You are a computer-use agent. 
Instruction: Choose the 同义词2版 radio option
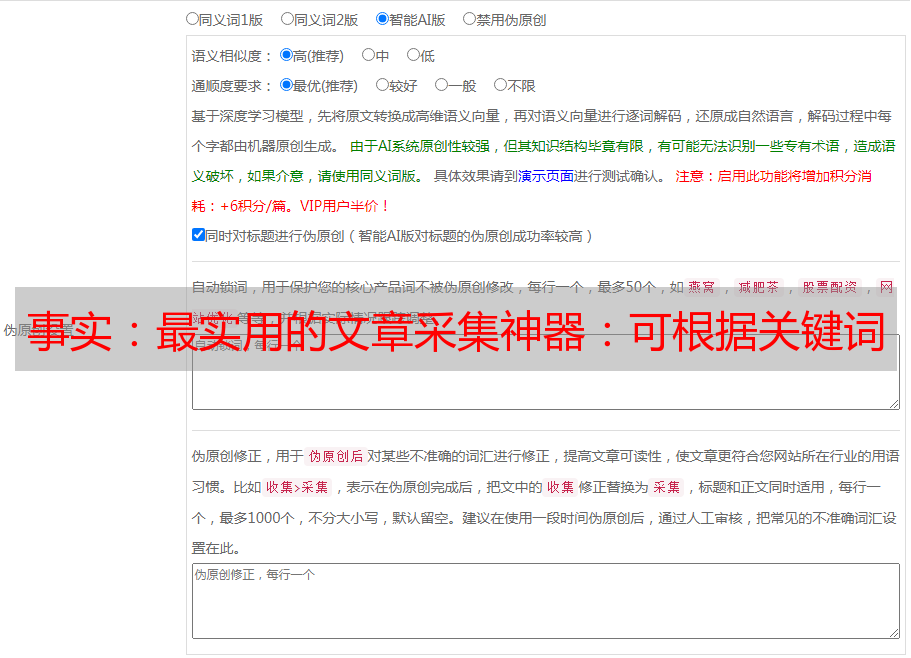(287, 18)
